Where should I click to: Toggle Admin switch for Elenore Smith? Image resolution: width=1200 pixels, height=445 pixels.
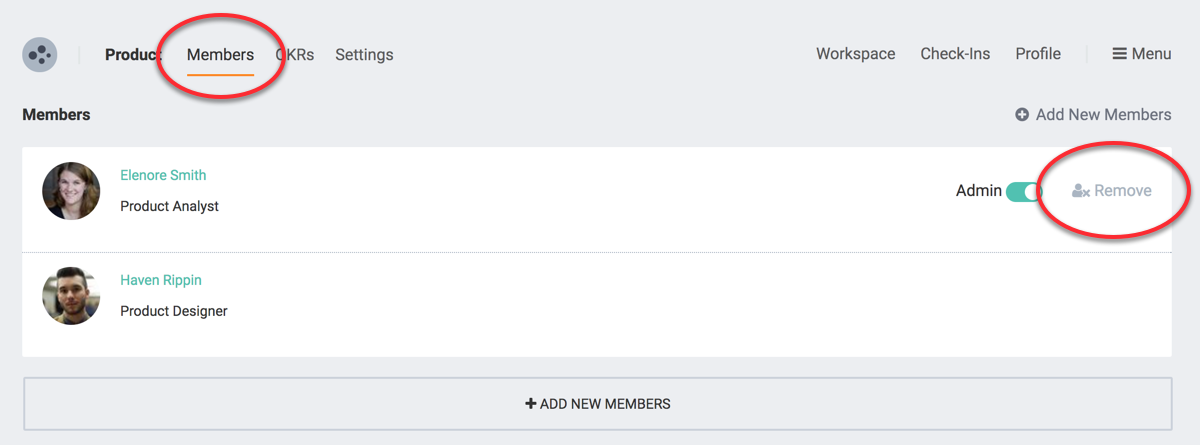click(1023, 191)
